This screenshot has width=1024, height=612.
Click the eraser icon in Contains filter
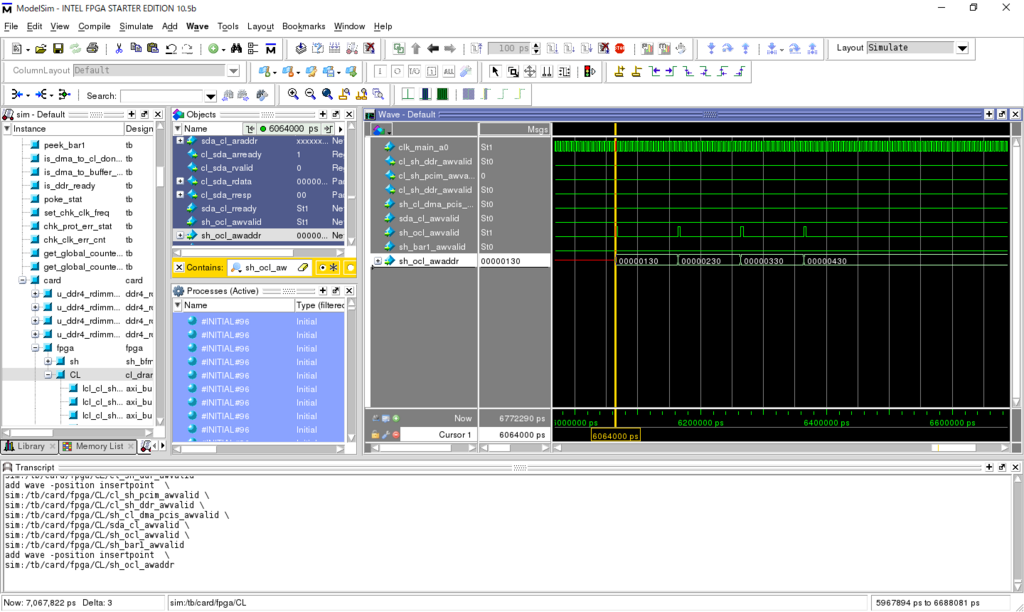point(303,267)
